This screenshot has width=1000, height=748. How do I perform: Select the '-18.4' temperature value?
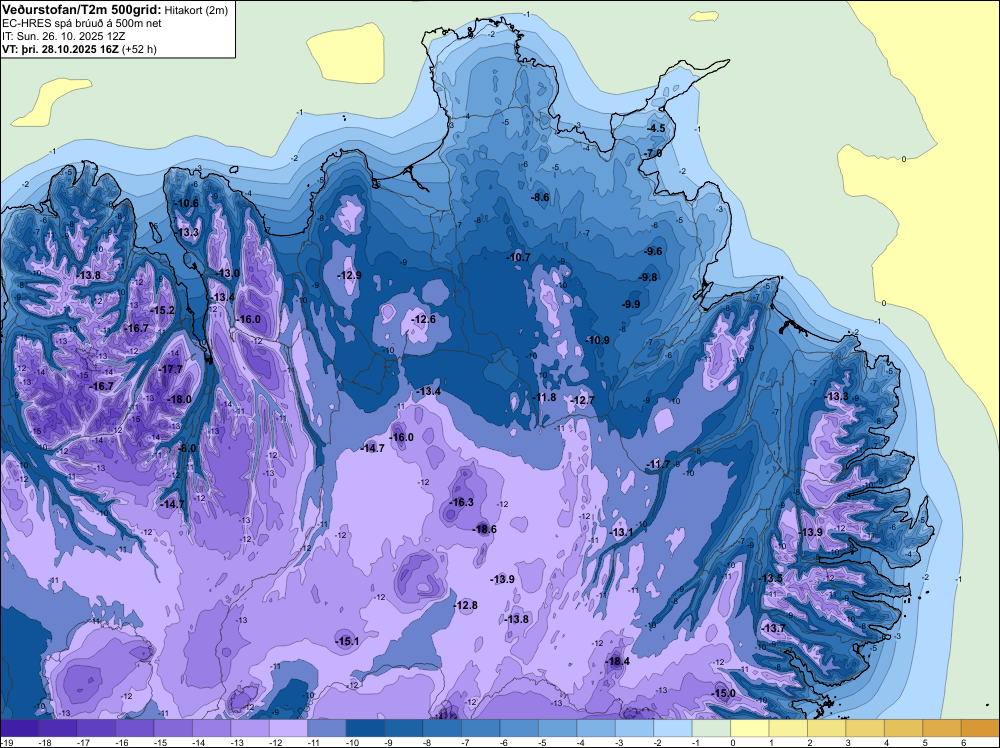pos(617,661)
